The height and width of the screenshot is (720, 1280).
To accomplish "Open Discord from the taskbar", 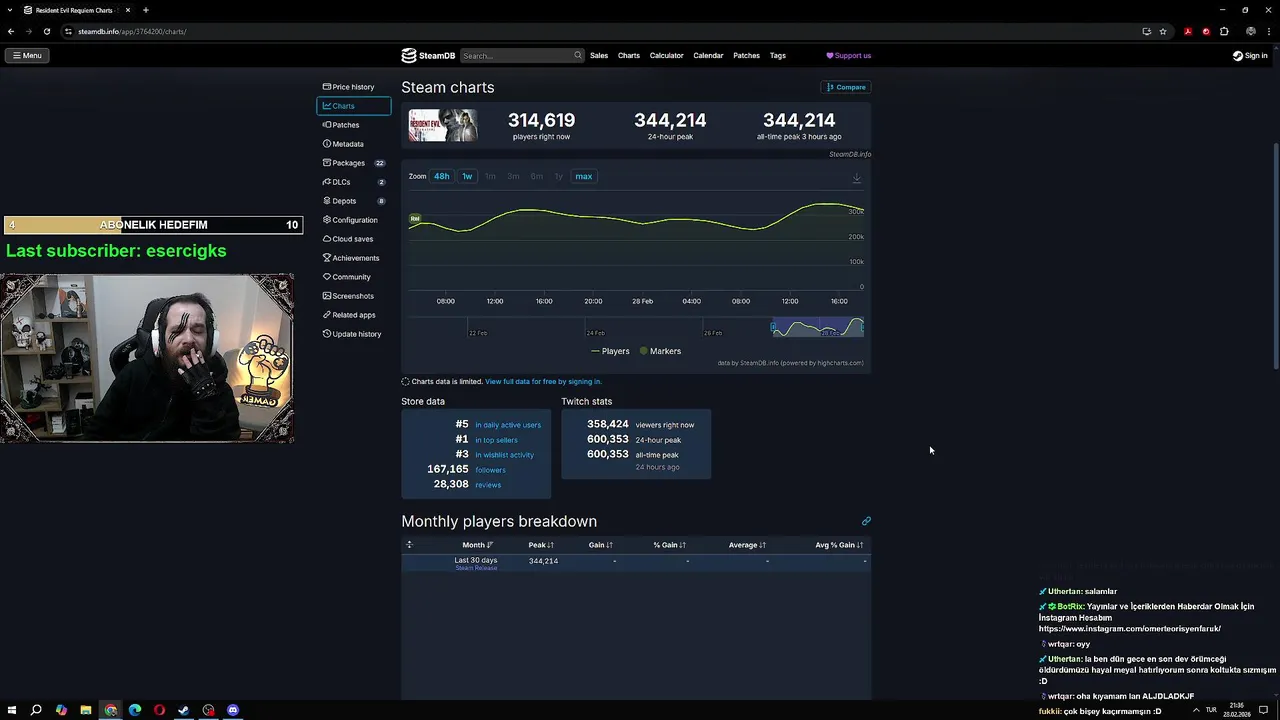I will tap(233, 710).
